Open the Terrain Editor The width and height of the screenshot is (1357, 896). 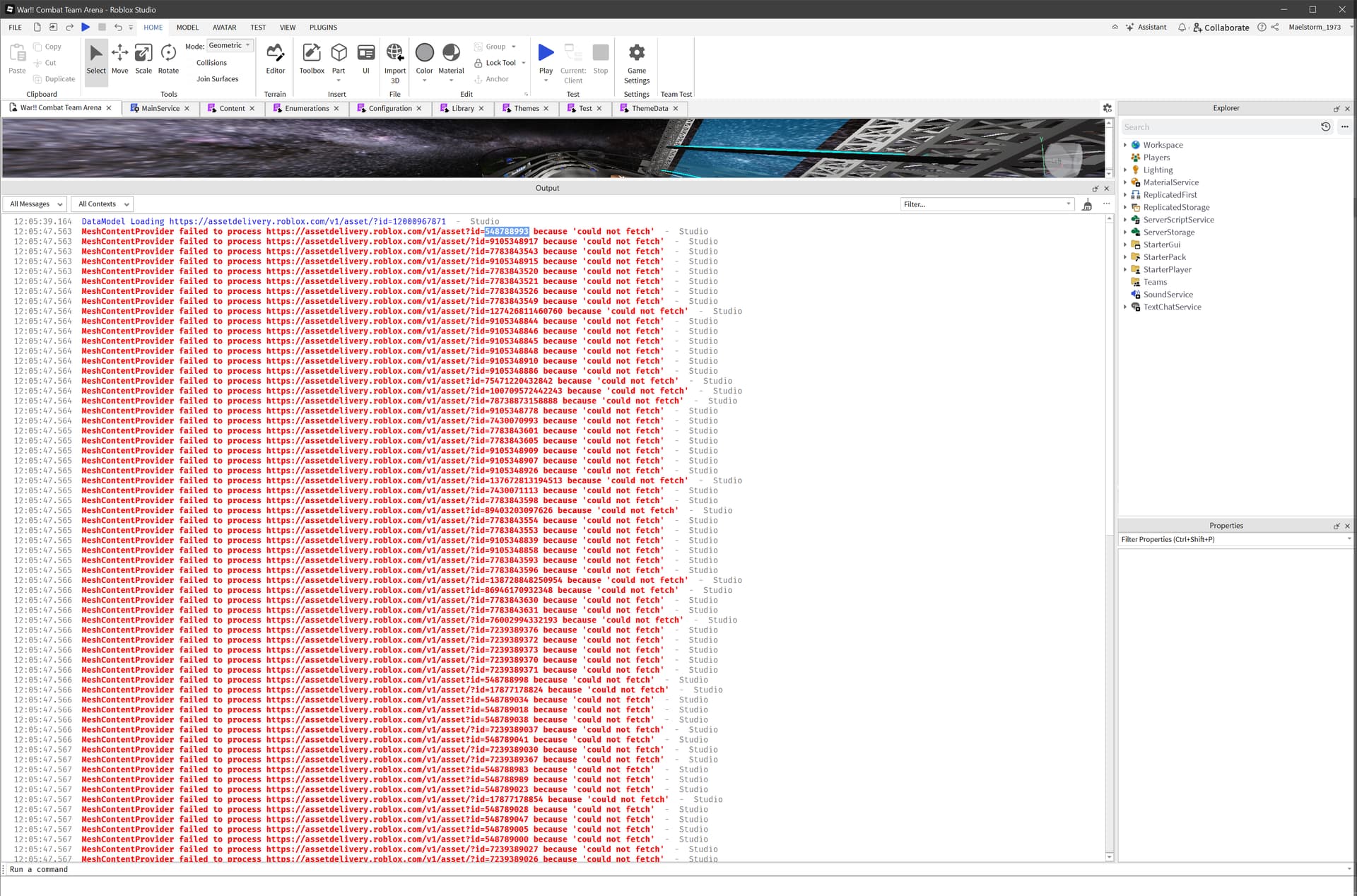coord(275,60)
